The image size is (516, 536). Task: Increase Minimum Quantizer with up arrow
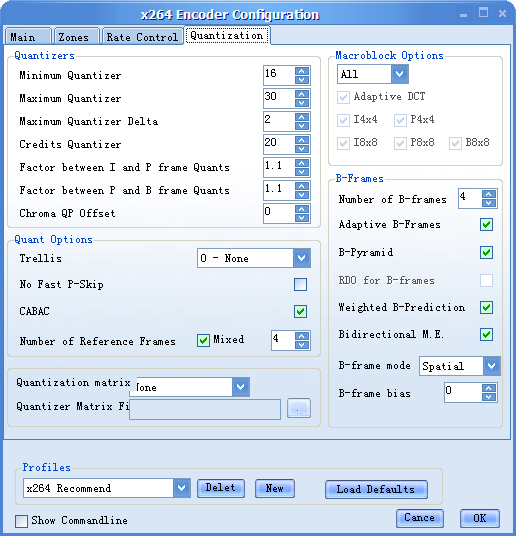[x=302, y=71]
